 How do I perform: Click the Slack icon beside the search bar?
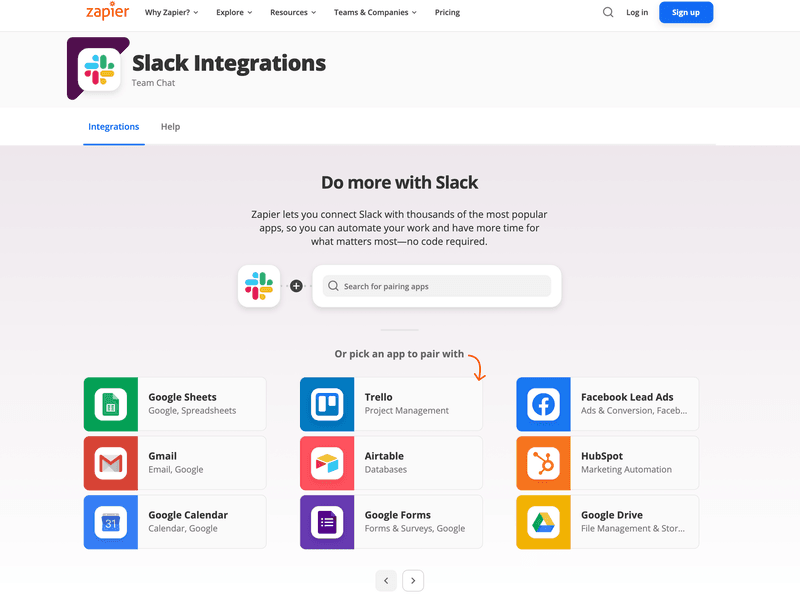[x=259, y=286]
